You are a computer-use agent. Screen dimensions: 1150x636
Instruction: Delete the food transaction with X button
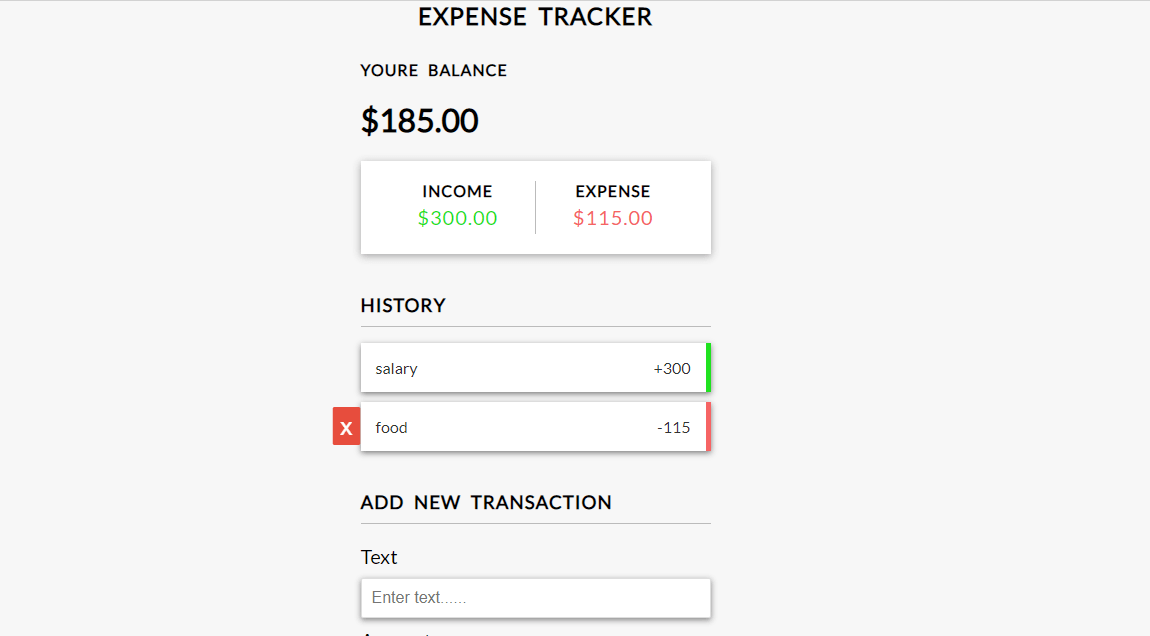tap(346, 427)
